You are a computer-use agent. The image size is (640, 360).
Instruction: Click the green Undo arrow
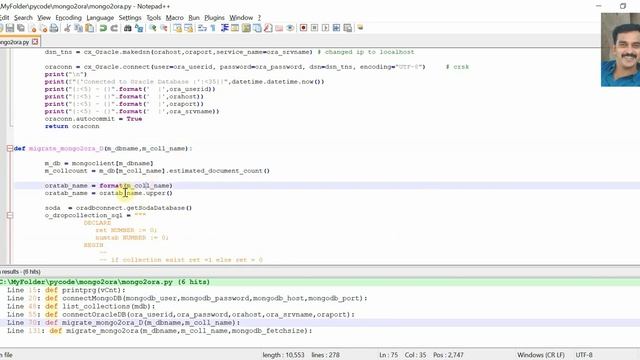103,28
